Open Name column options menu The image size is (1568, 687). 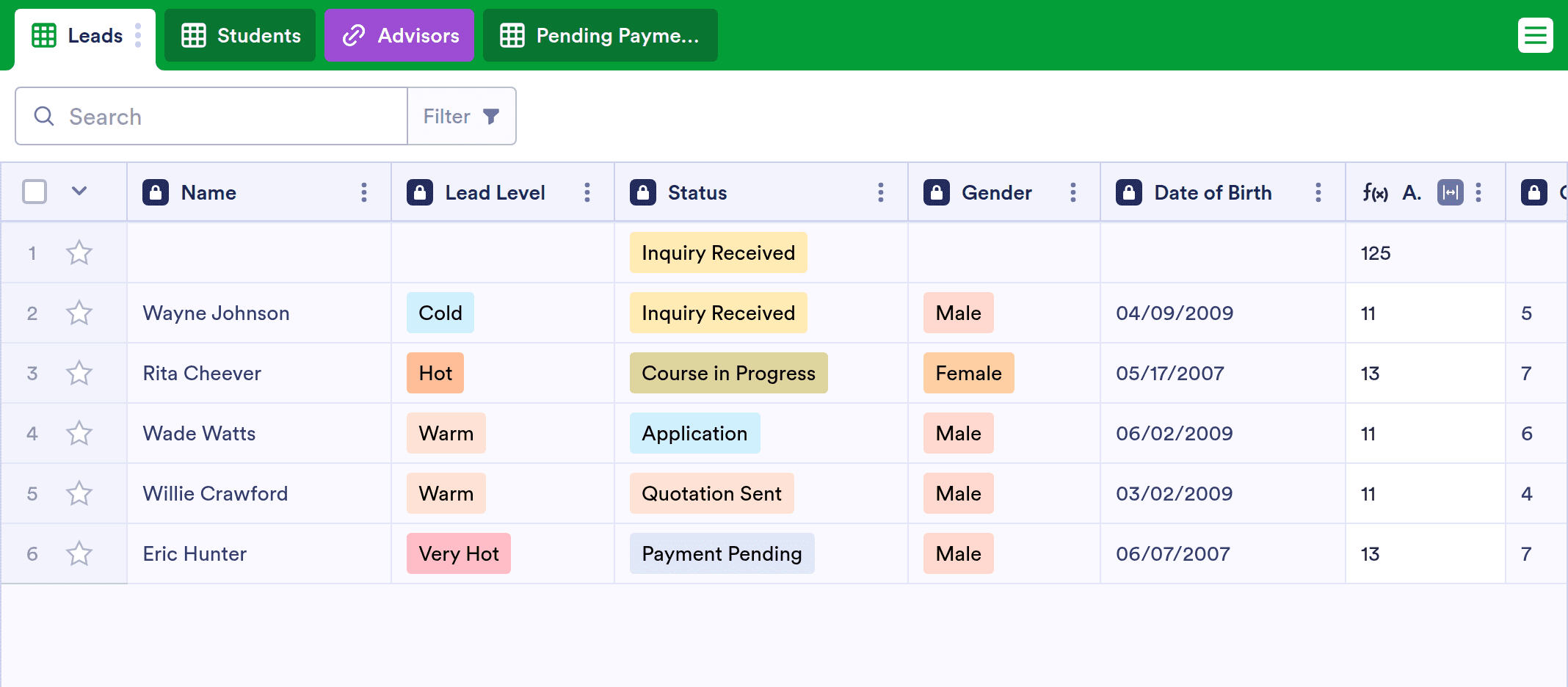click(x=364, y=192)
